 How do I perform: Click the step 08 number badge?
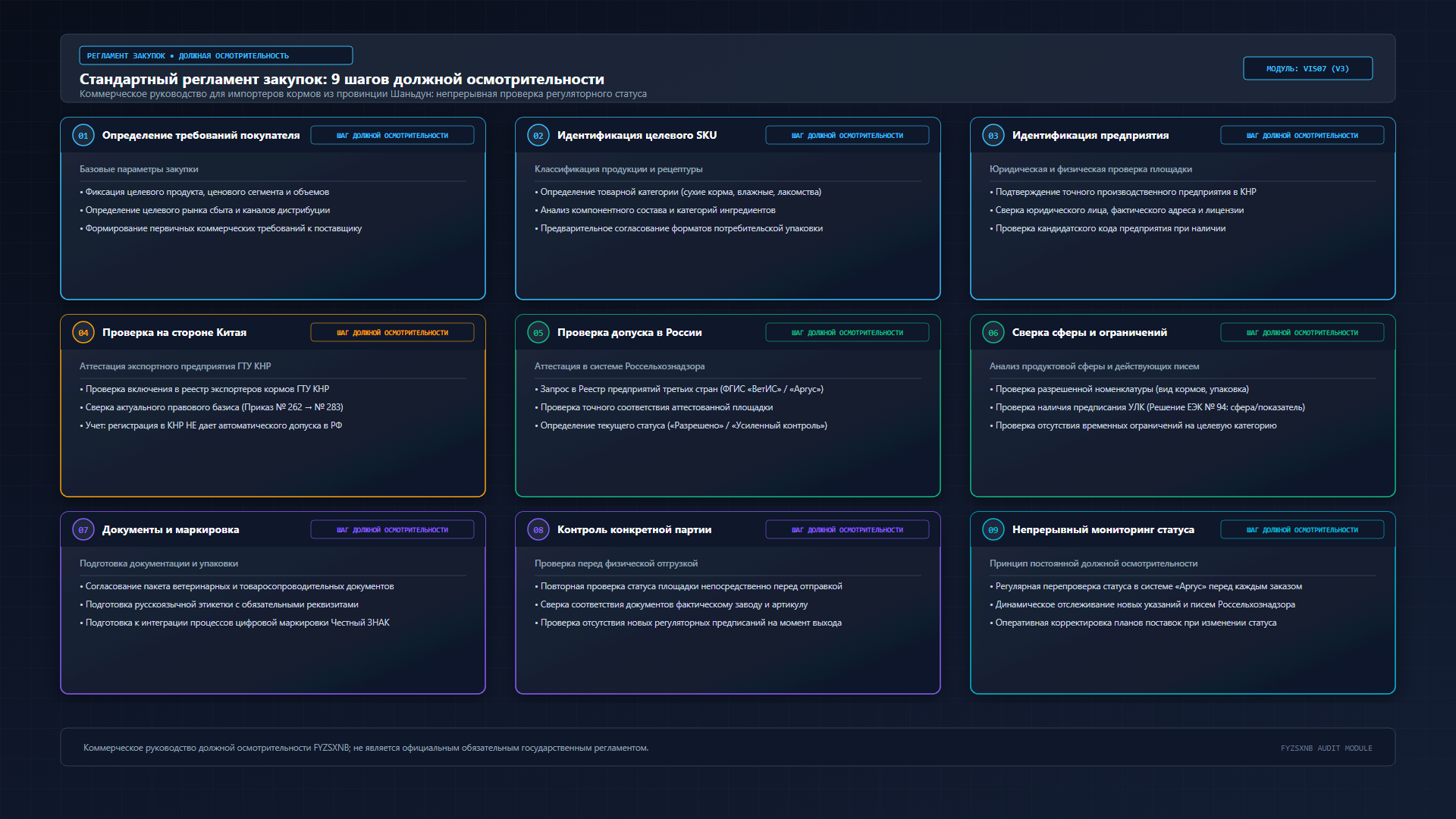click(x=538, y=530)
